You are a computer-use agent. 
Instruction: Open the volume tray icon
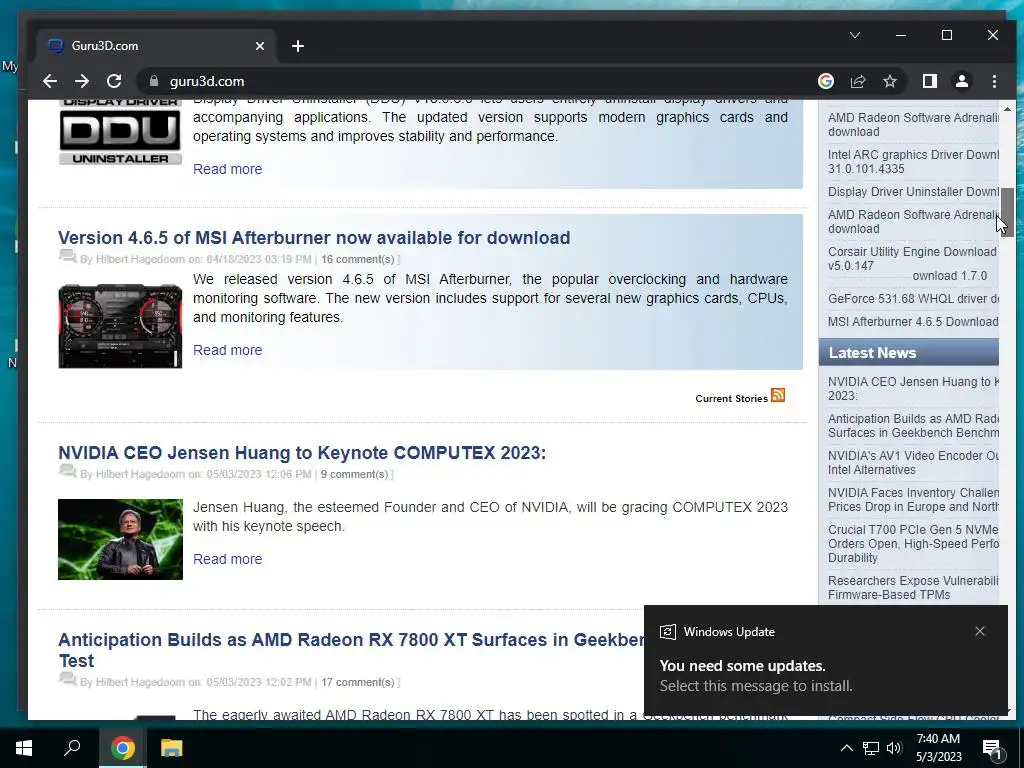coord(894,748)
